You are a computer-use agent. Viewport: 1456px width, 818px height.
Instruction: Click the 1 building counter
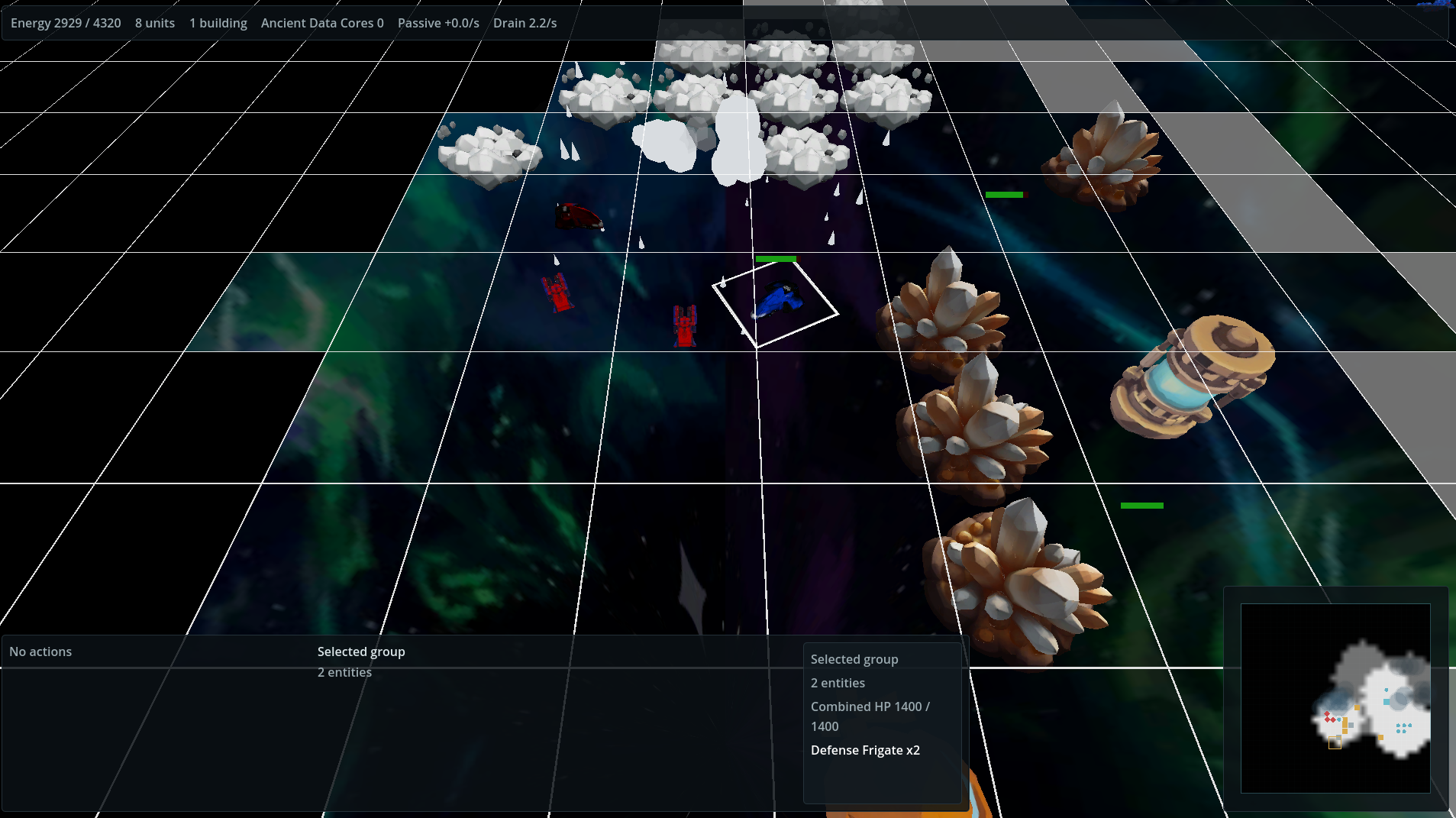click(218, 23)
